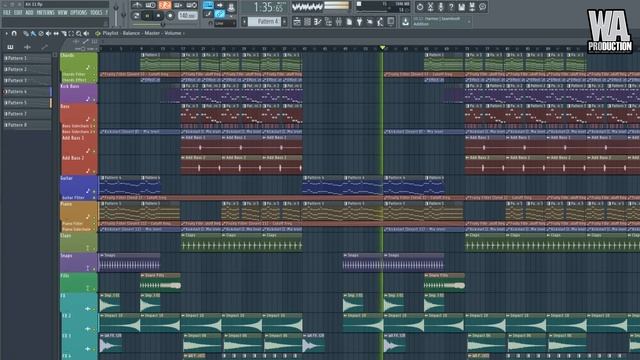The width and height of the screenshot is (640, 360).
Task: Open the hint panel dropdown arrow
Action: [469, 22]
